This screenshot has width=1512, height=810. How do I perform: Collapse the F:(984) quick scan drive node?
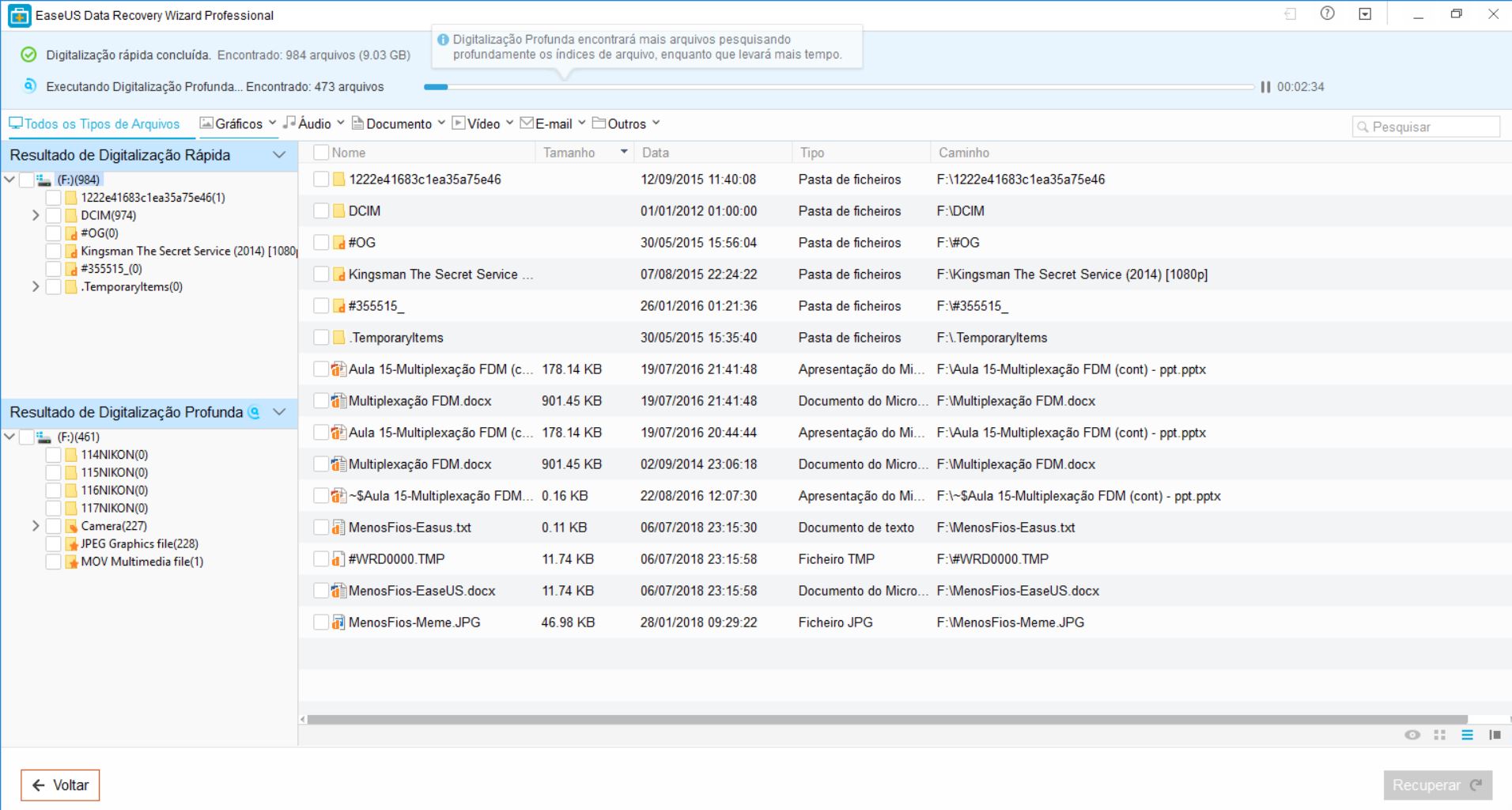click(x=9, y=180)
